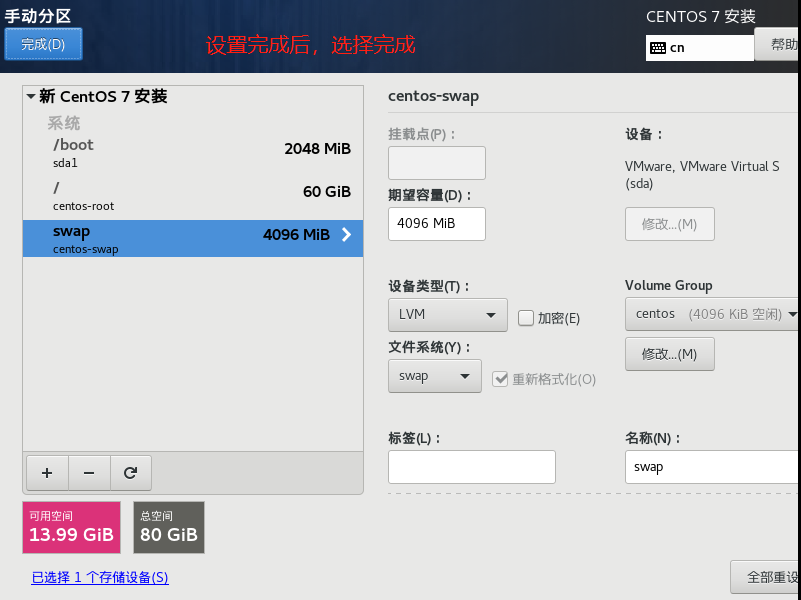Open the 已选择 1 个存储设备(S) link

pyautogui.click(x=100, y=578)
